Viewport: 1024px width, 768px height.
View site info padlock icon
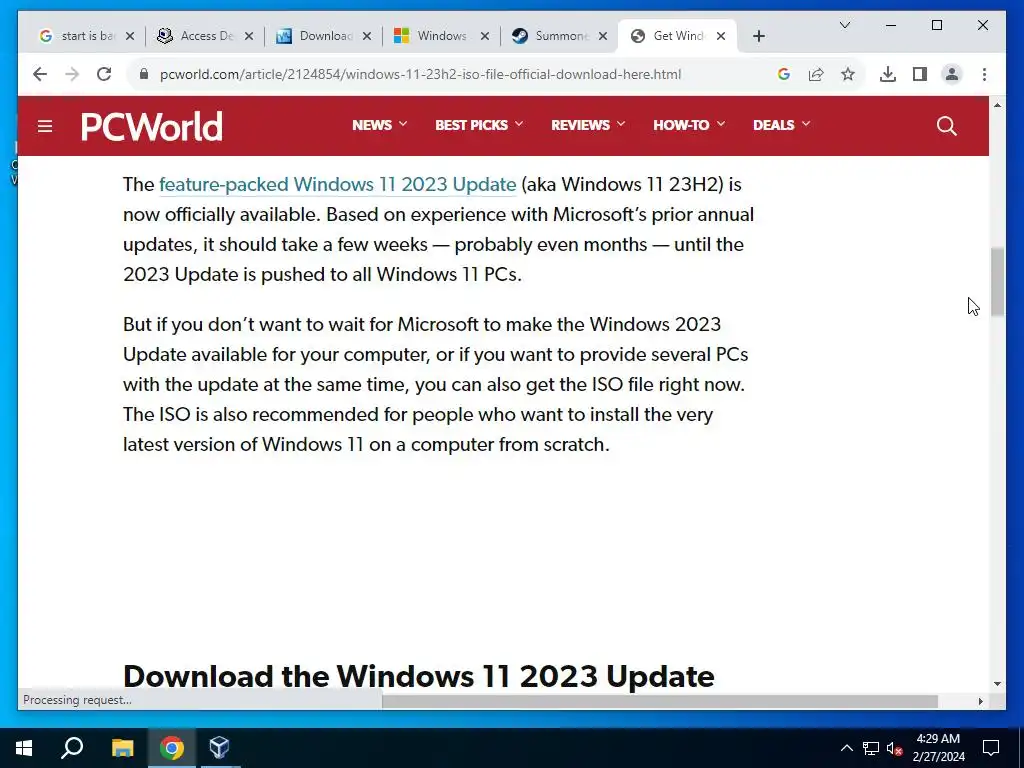(x=144, y=74)
